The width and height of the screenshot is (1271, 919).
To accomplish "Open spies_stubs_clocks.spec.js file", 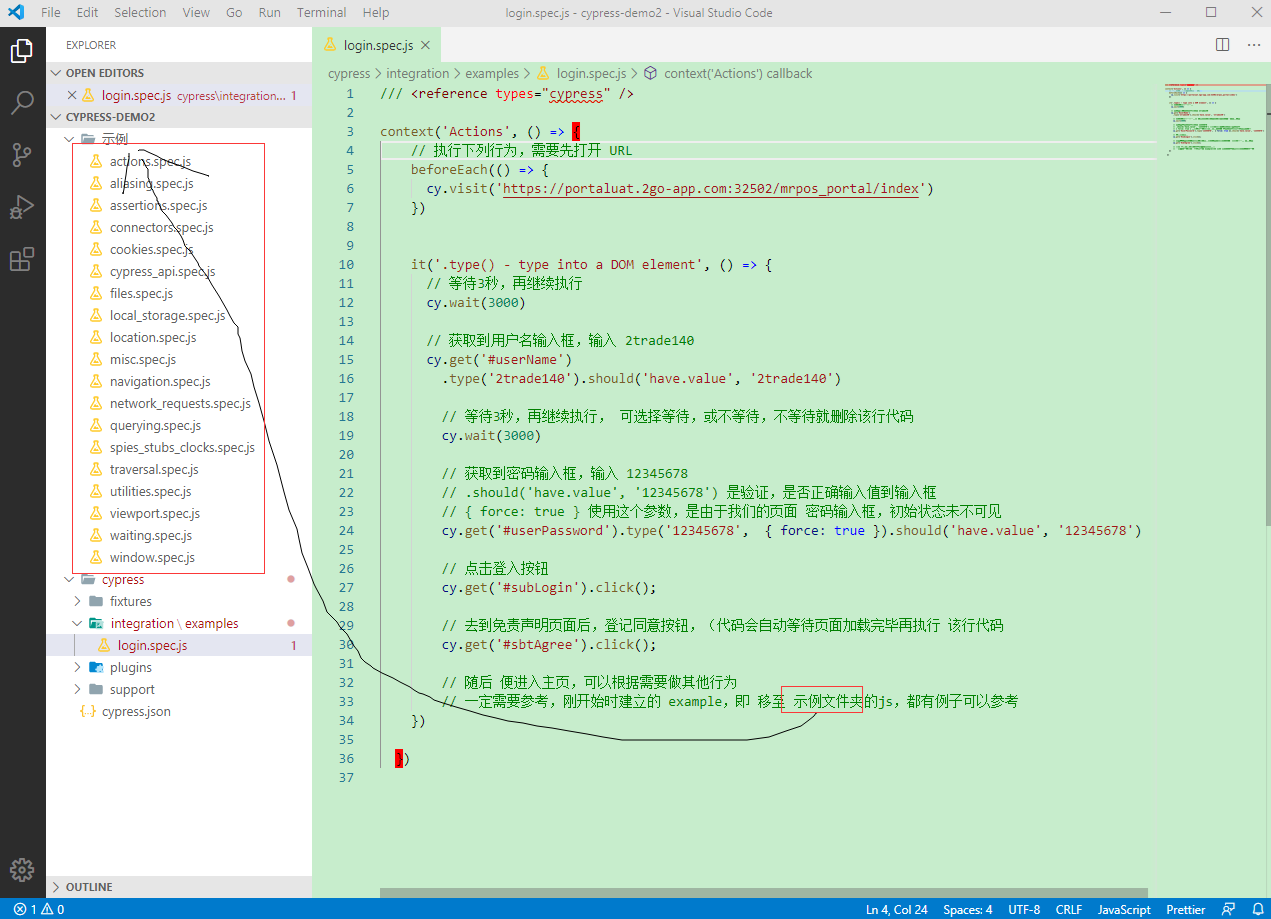I will click(182, 447).
